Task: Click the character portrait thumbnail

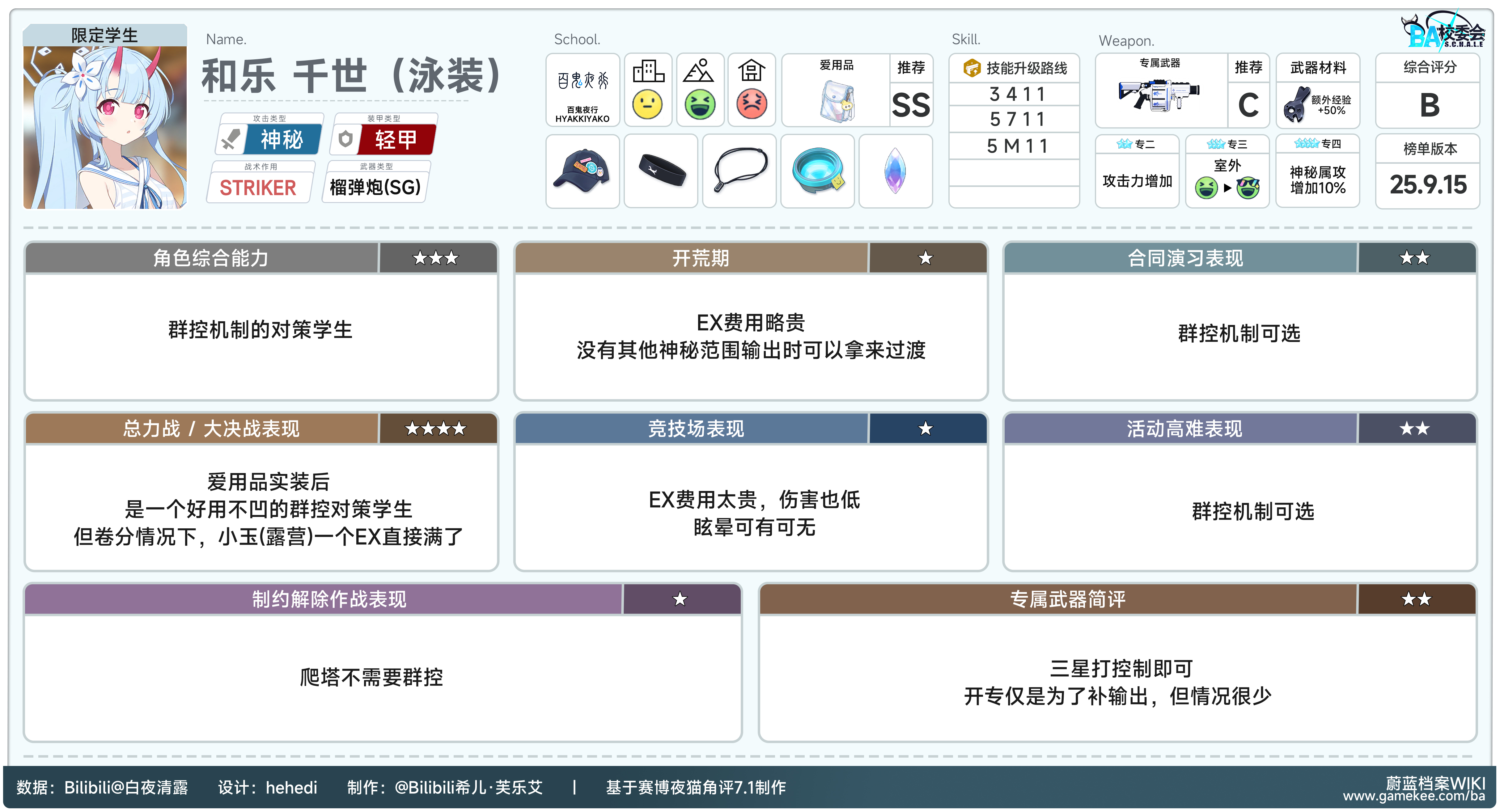Action: tap(105, 127)
